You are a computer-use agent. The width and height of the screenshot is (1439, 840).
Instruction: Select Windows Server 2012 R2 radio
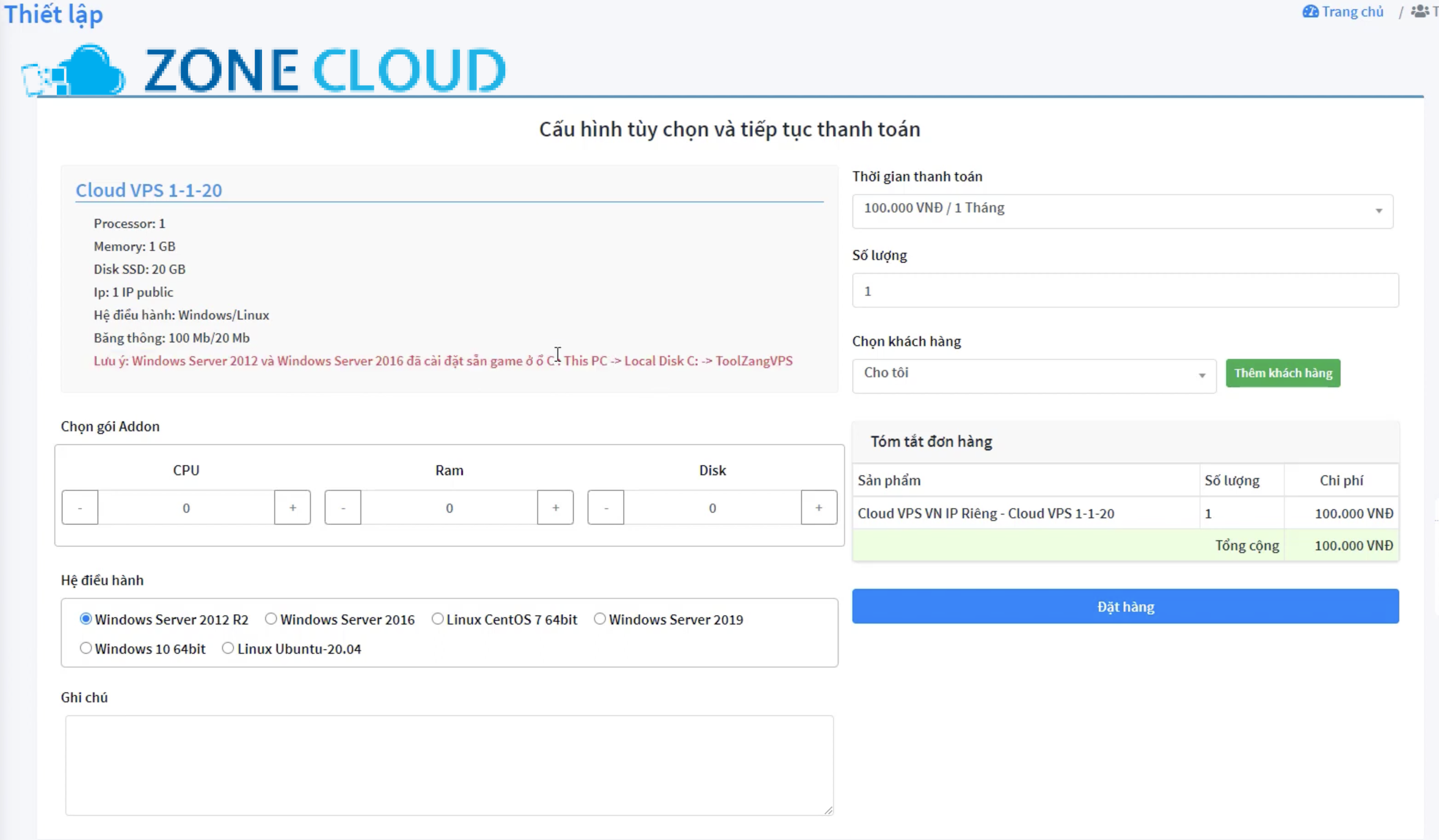[86, 619]
